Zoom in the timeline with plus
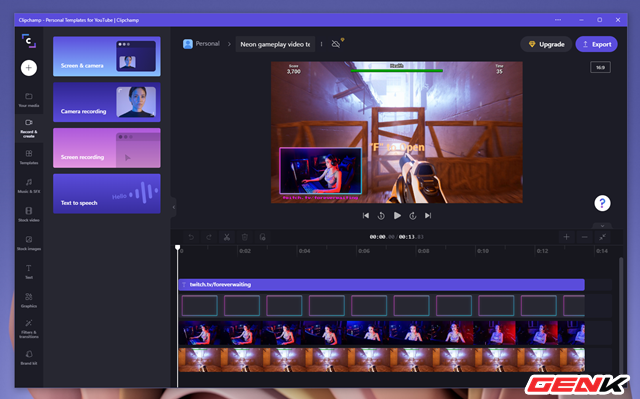The image size is (640, 399). coord(566,237)
